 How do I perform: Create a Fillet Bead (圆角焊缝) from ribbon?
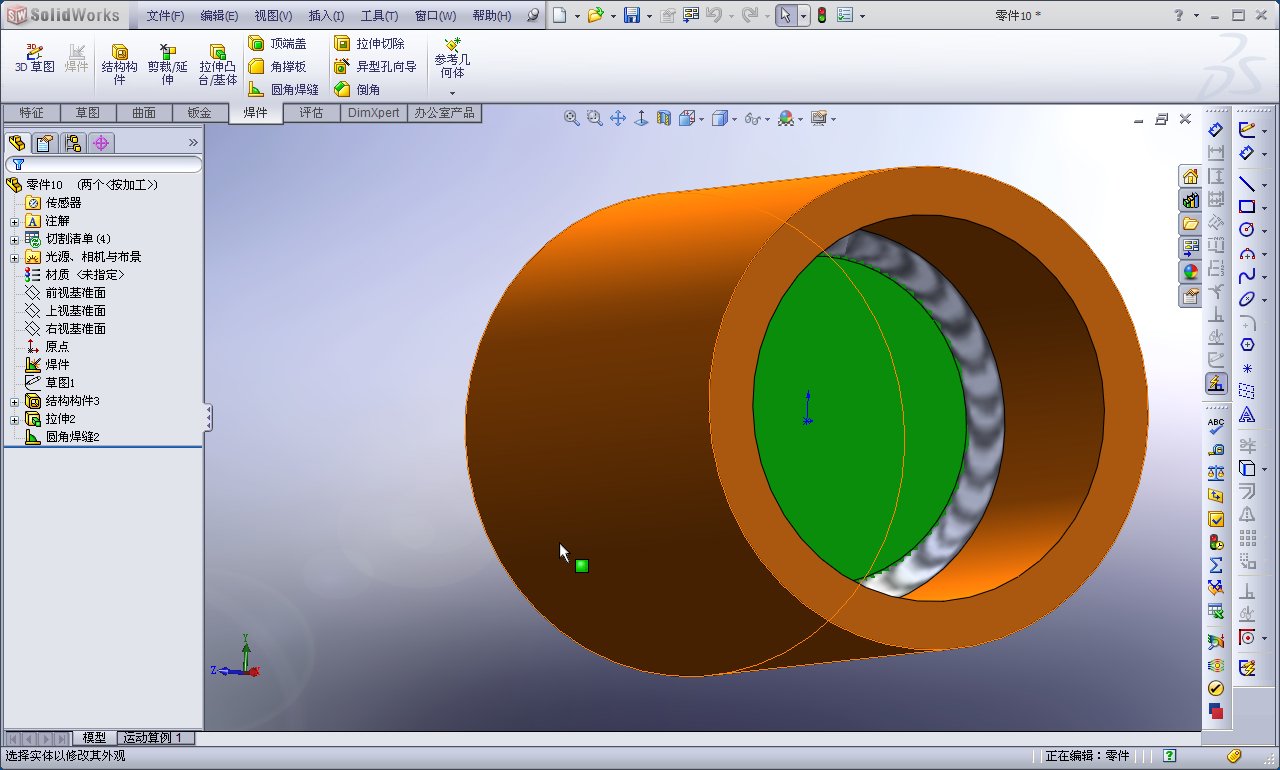click(283, 90)
